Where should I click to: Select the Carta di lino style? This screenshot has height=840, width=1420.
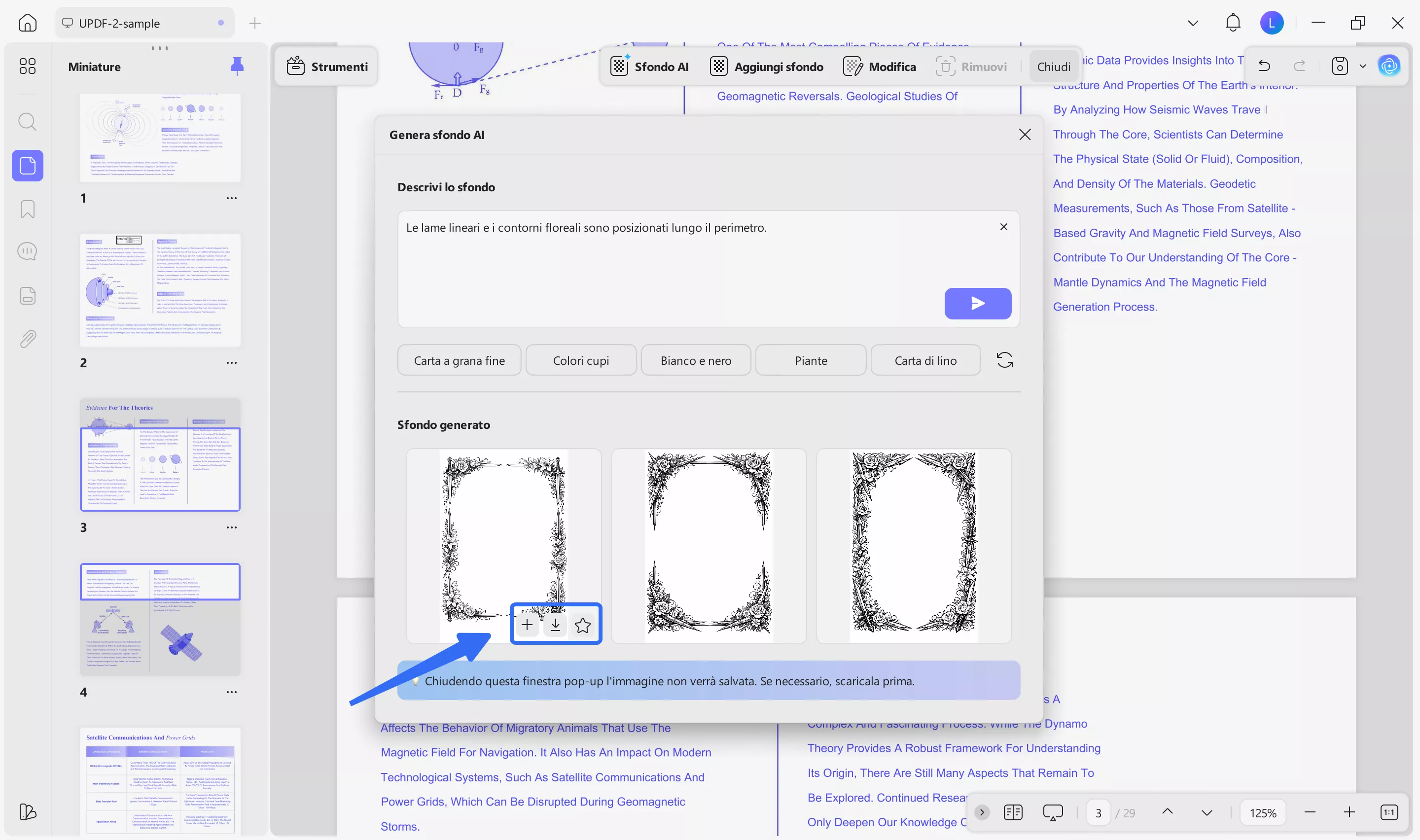925,360
